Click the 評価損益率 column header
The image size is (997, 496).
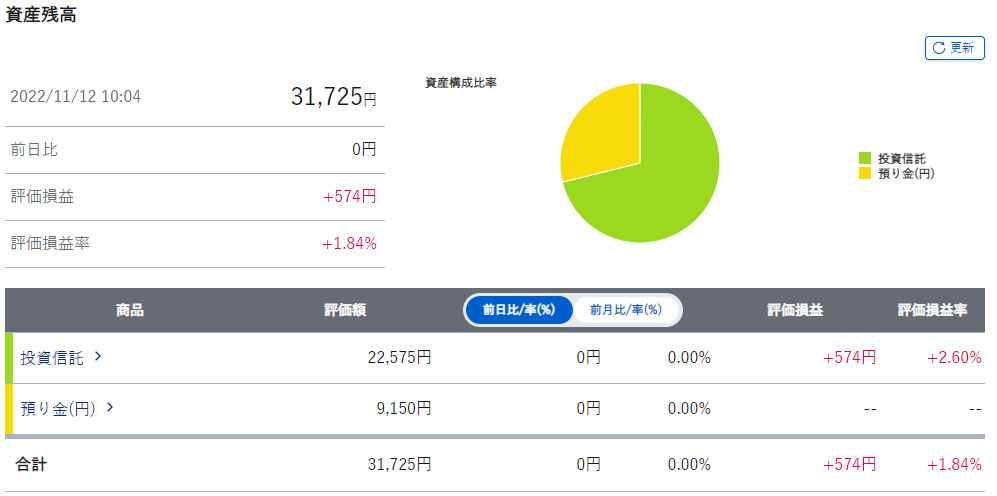point(932,310)
